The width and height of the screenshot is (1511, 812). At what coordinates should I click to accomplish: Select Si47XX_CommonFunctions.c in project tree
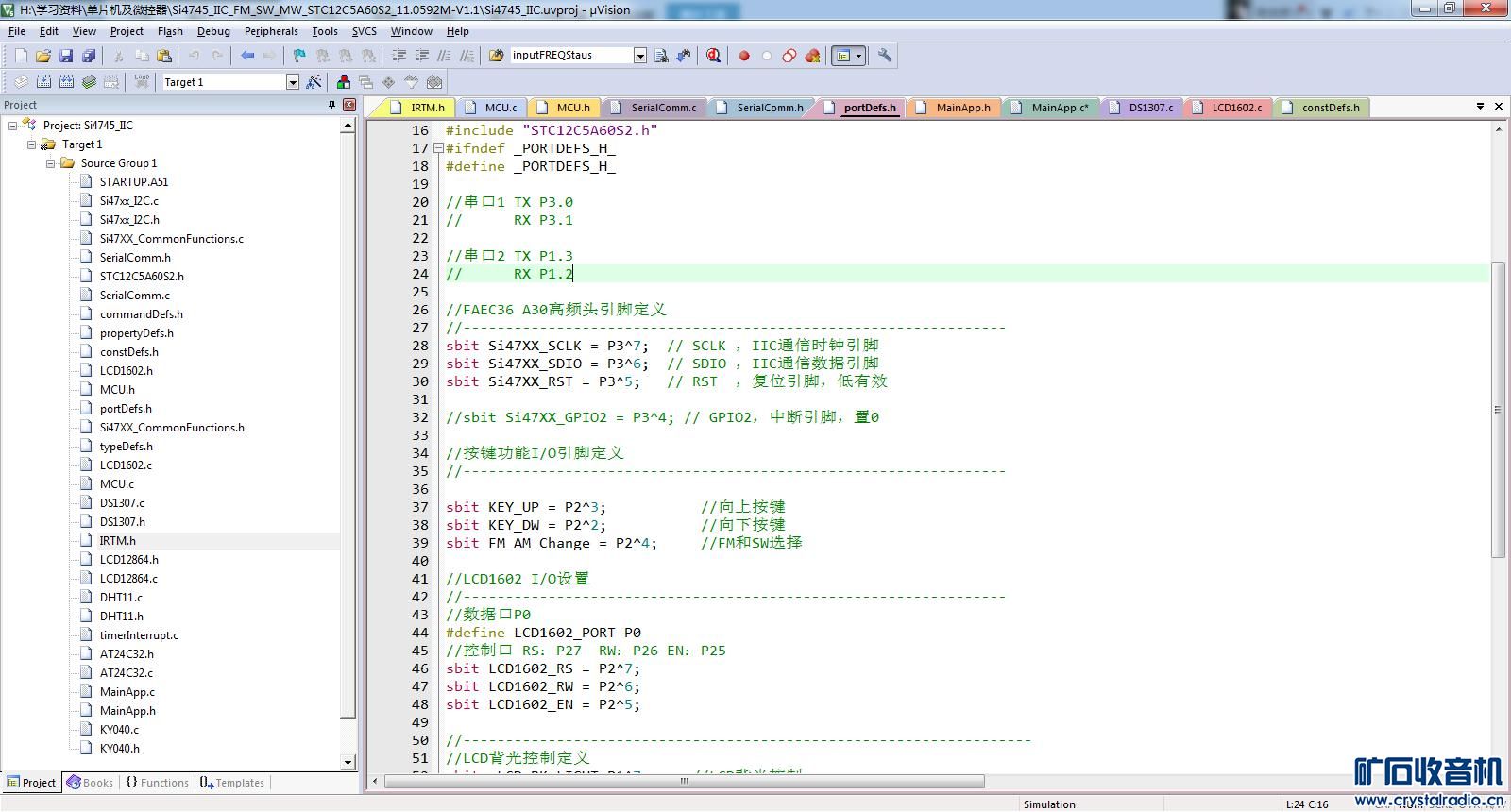coord(171,239)
